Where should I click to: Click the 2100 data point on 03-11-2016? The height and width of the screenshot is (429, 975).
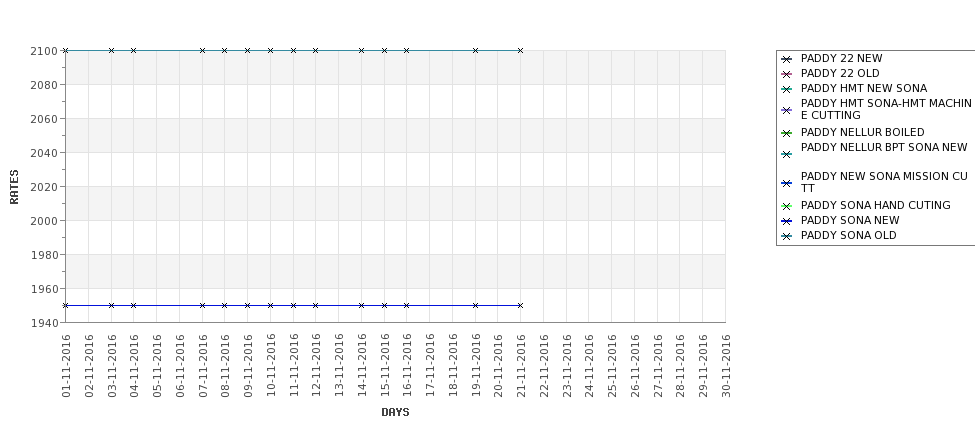tap(111, 50)
